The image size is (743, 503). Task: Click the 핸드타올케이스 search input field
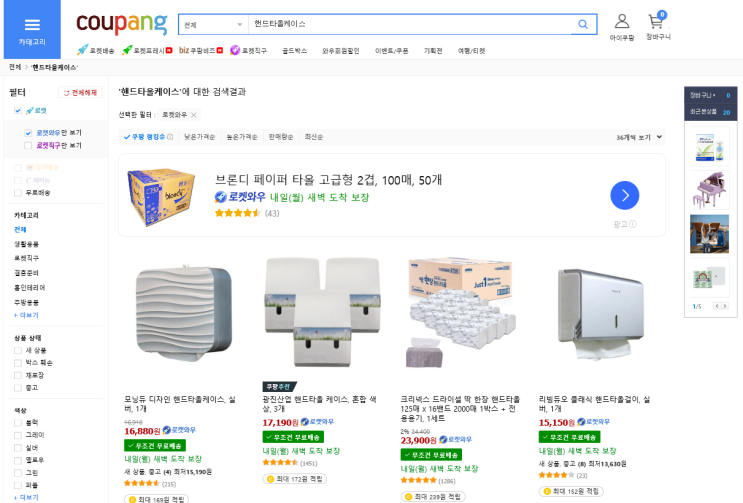pos(410,24)
